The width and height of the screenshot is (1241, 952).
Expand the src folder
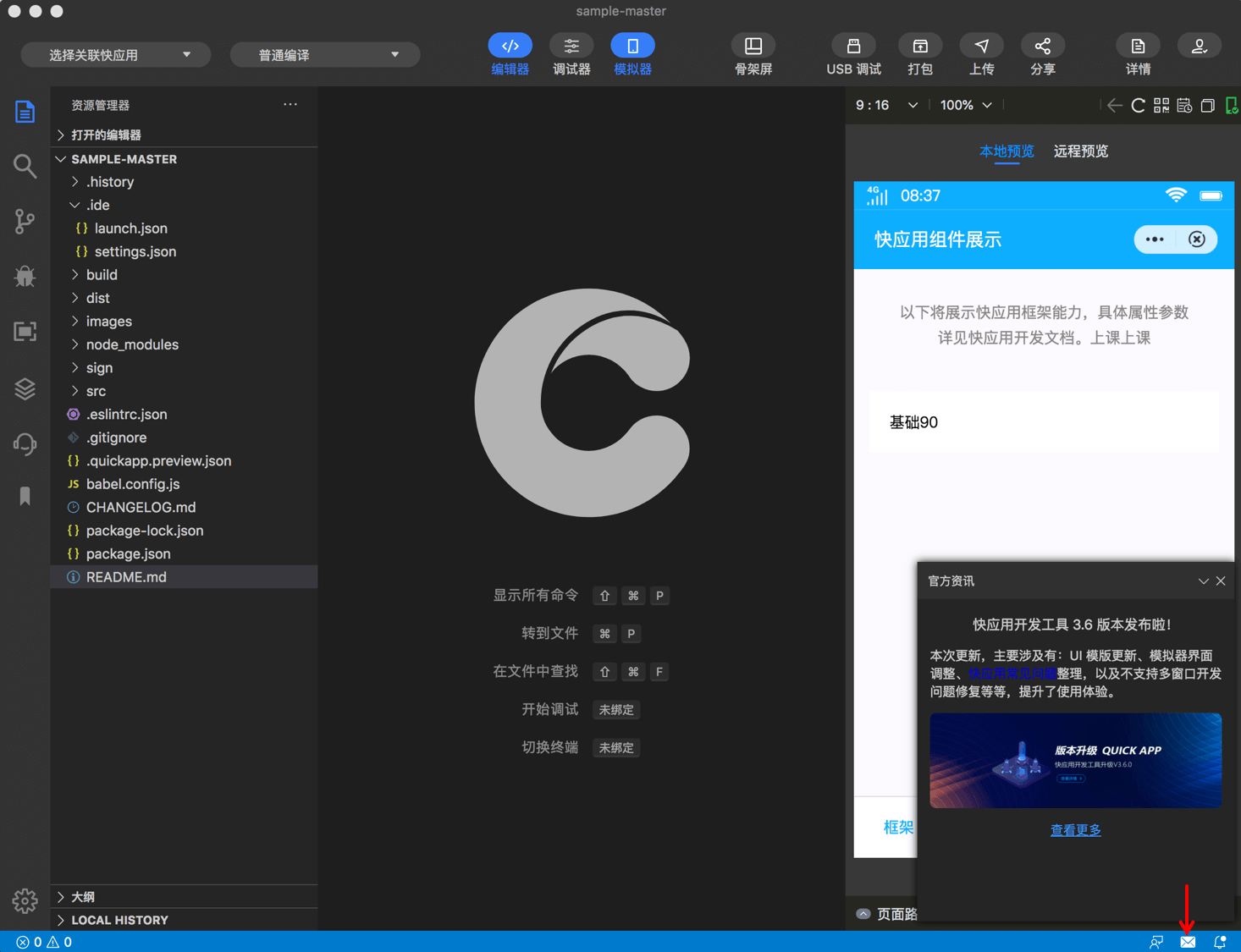click(96, 390)
